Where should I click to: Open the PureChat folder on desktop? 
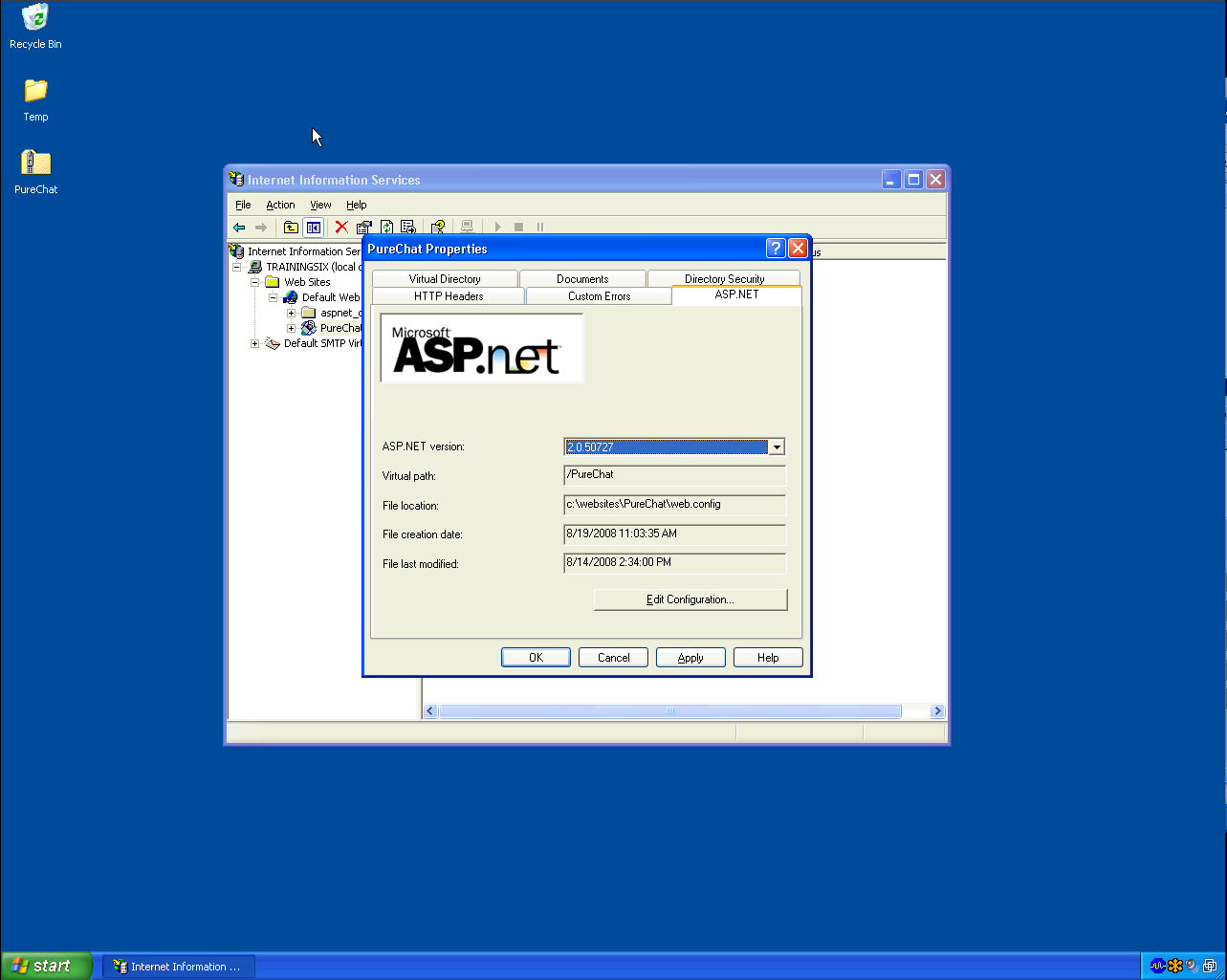coord(35,163)
